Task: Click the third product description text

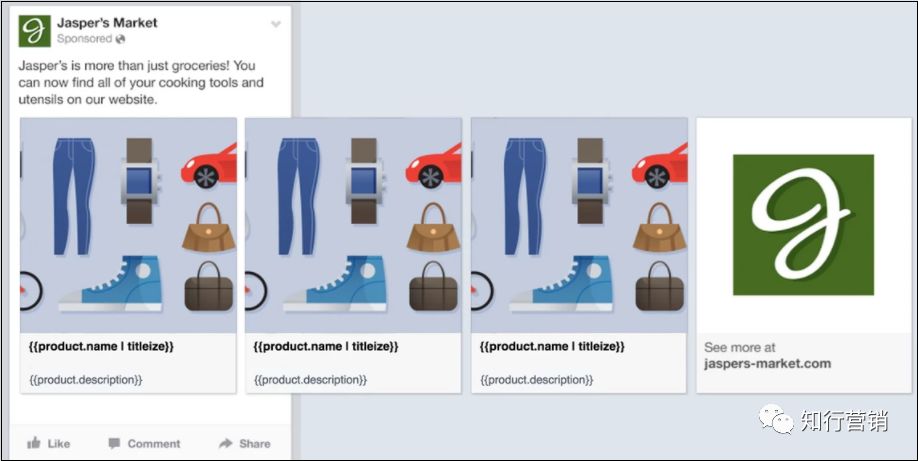Action: click(536, 380)
